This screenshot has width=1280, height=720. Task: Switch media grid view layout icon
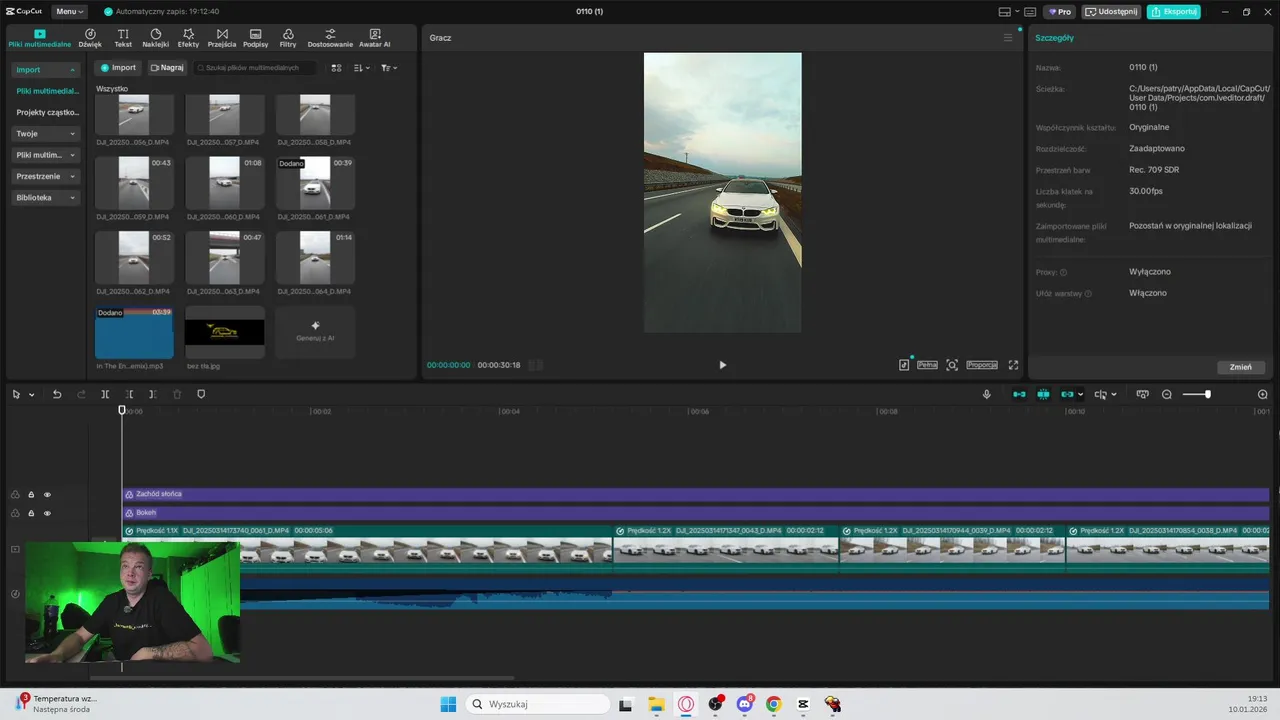click(336, 68)
